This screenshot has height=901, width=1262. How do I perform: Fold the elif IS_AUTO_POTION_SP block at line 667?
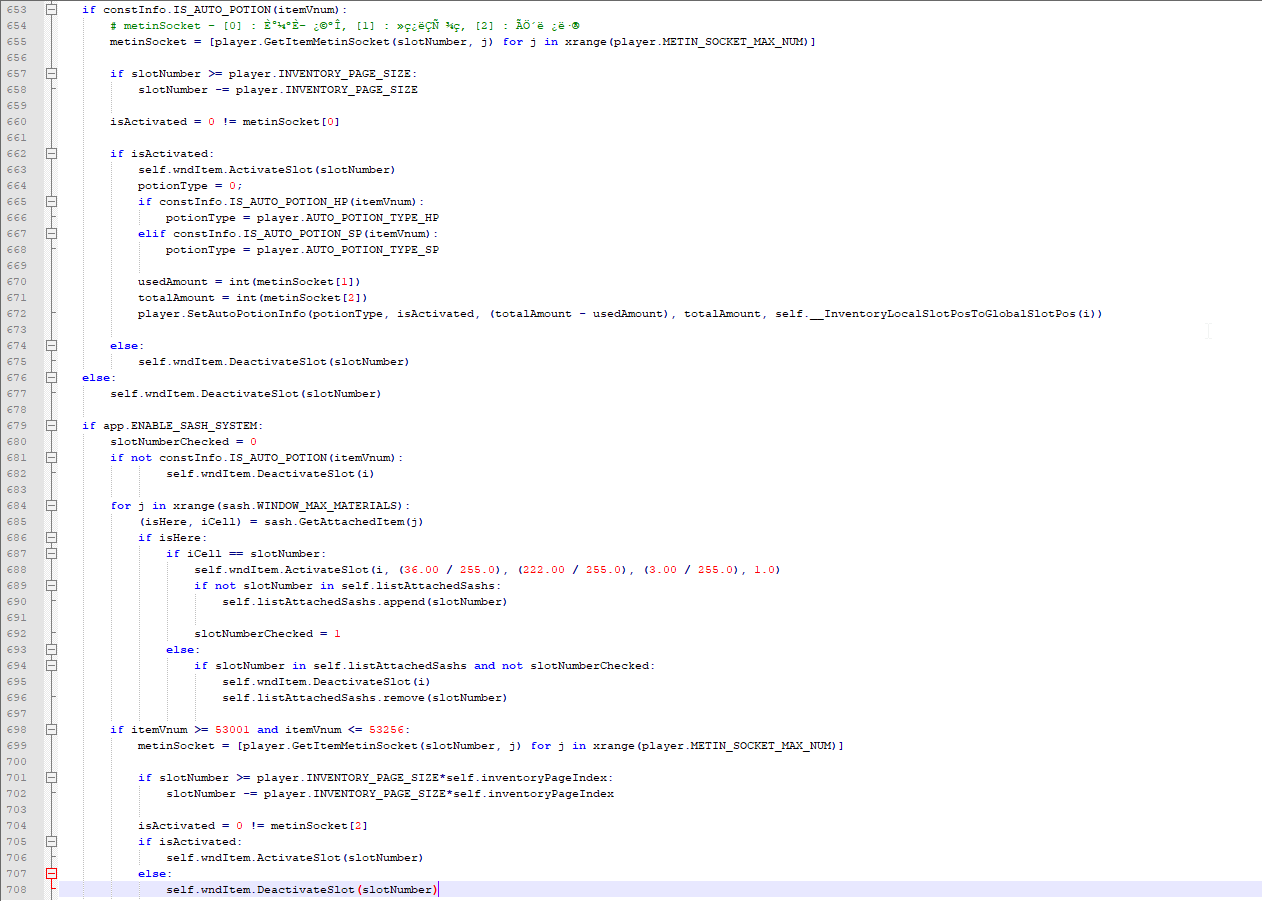coord(51,234)
